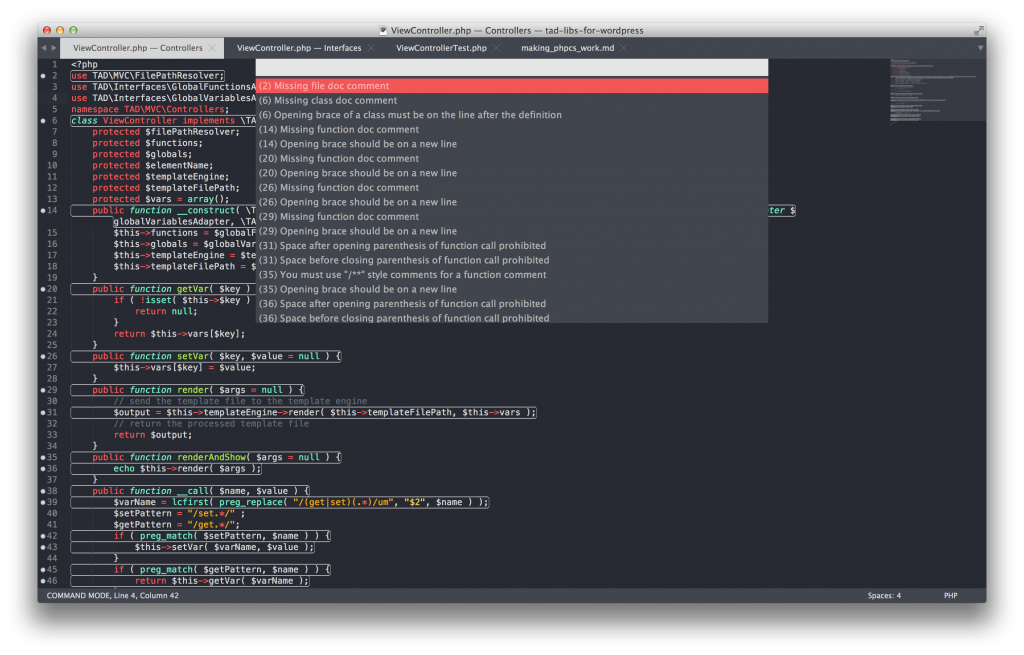The image size is (1024, 655).
Task: Close the ViewController.php — Controllers tab
Action: [x=212, y=48]
